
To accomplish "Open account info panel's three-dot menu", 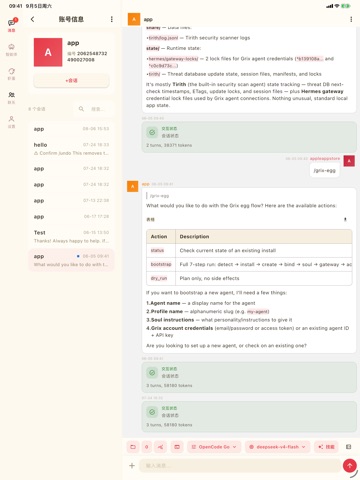I will pos(112,19).
